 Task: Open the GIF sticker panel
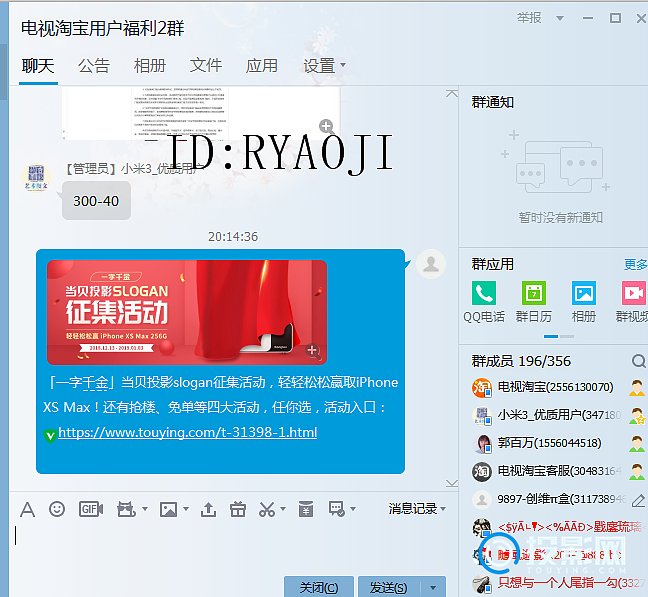pos(91,509)
